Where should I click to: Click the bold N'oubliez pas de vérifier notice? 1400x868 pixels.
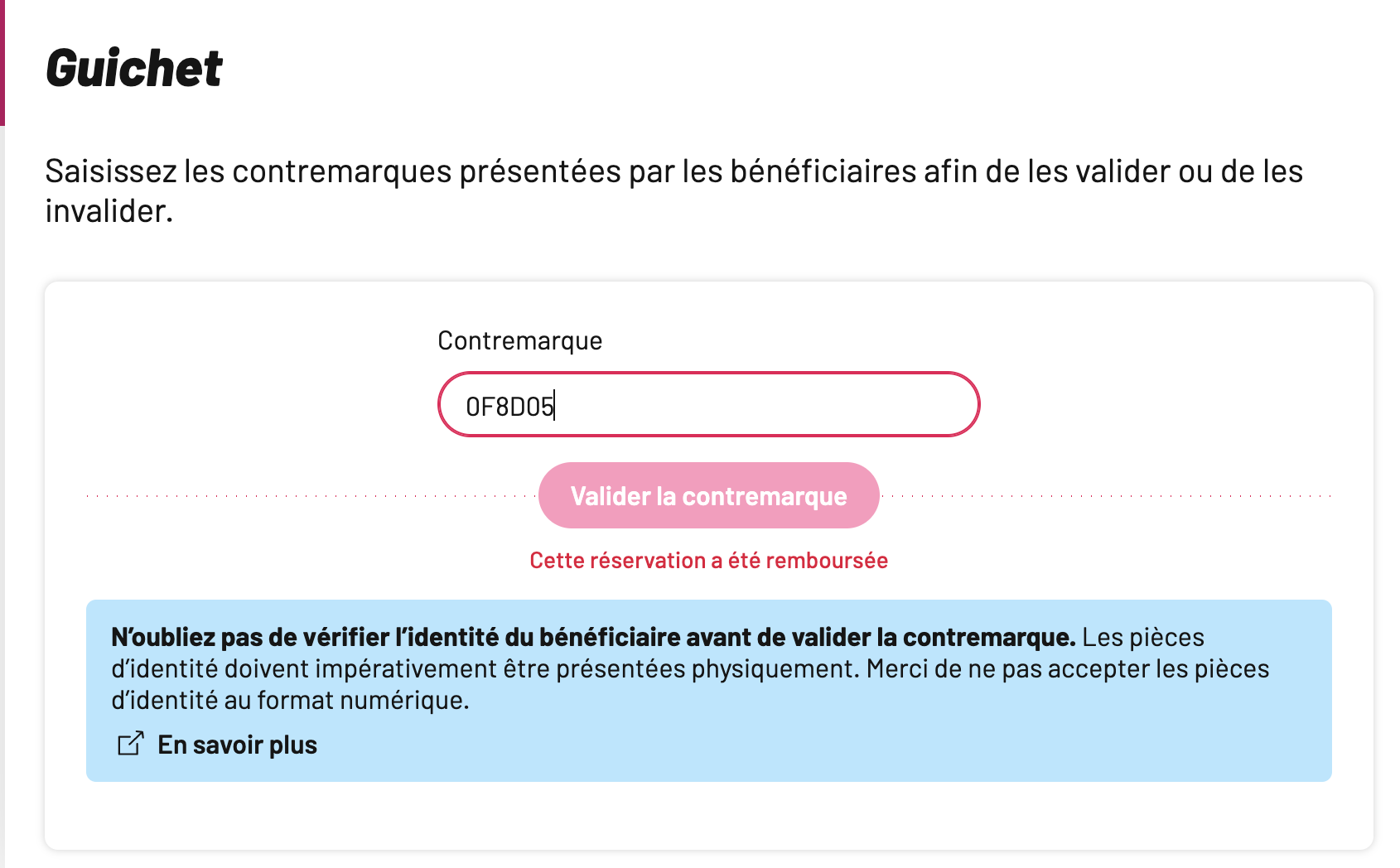coord(593,637)
